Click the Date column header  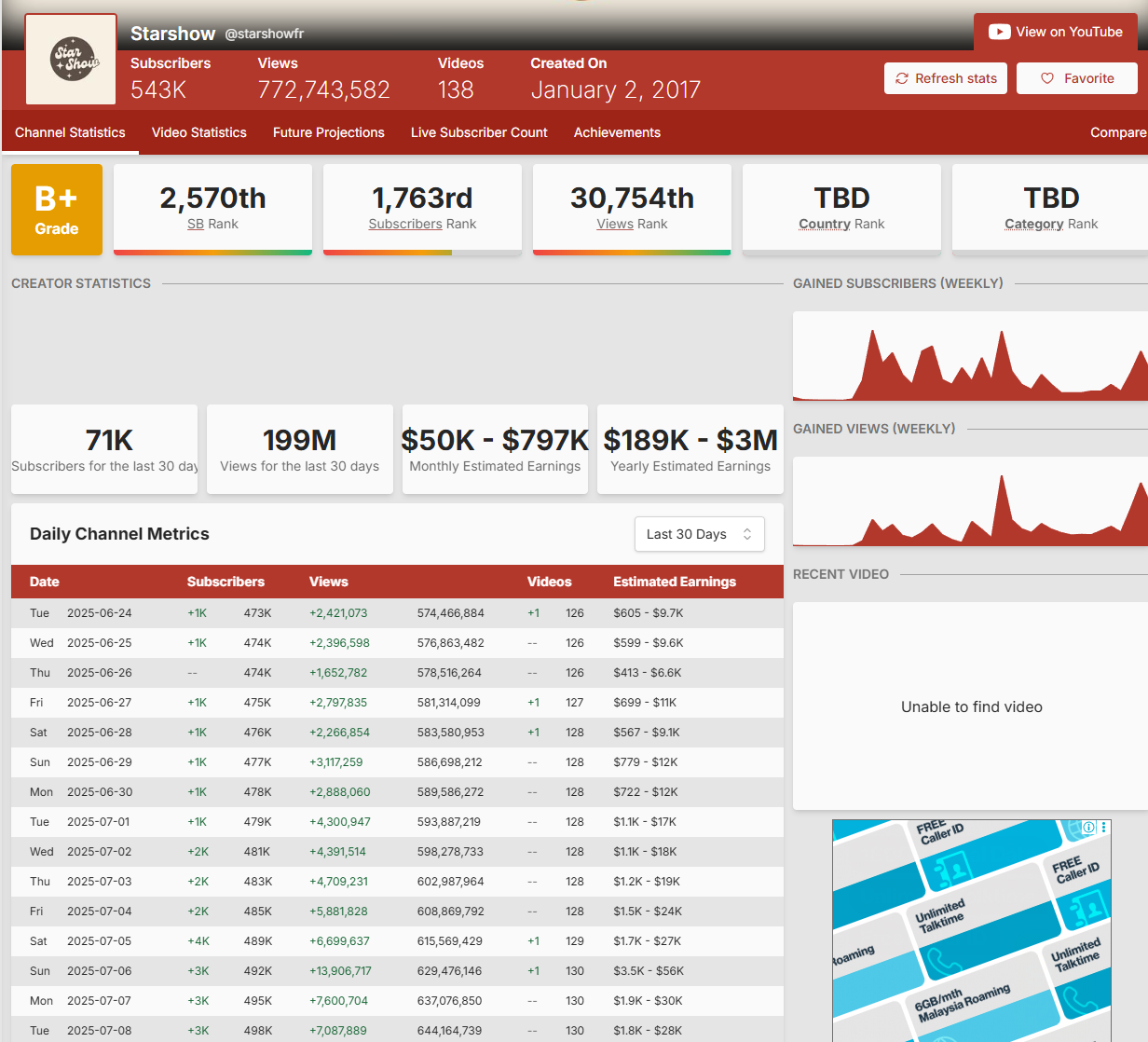coord(45,582)
